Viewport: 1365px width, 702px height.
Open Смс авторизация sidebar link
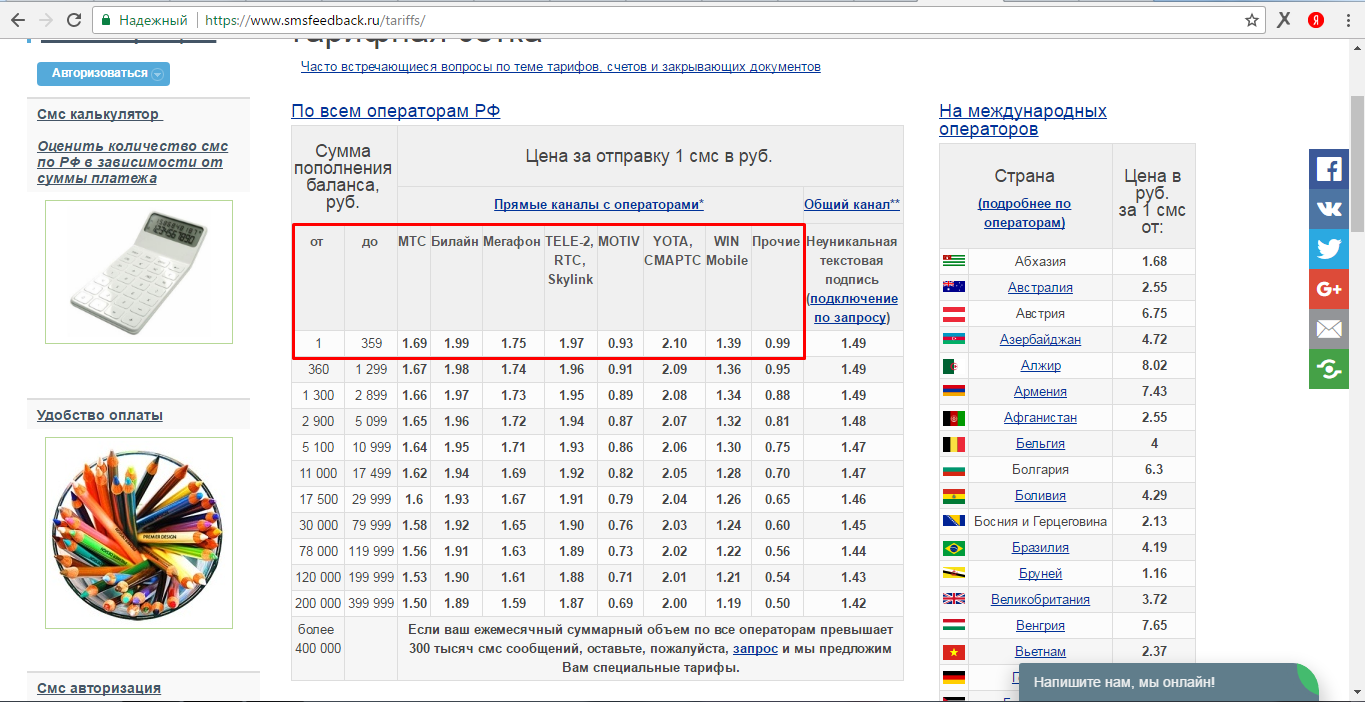coord(99,688)
